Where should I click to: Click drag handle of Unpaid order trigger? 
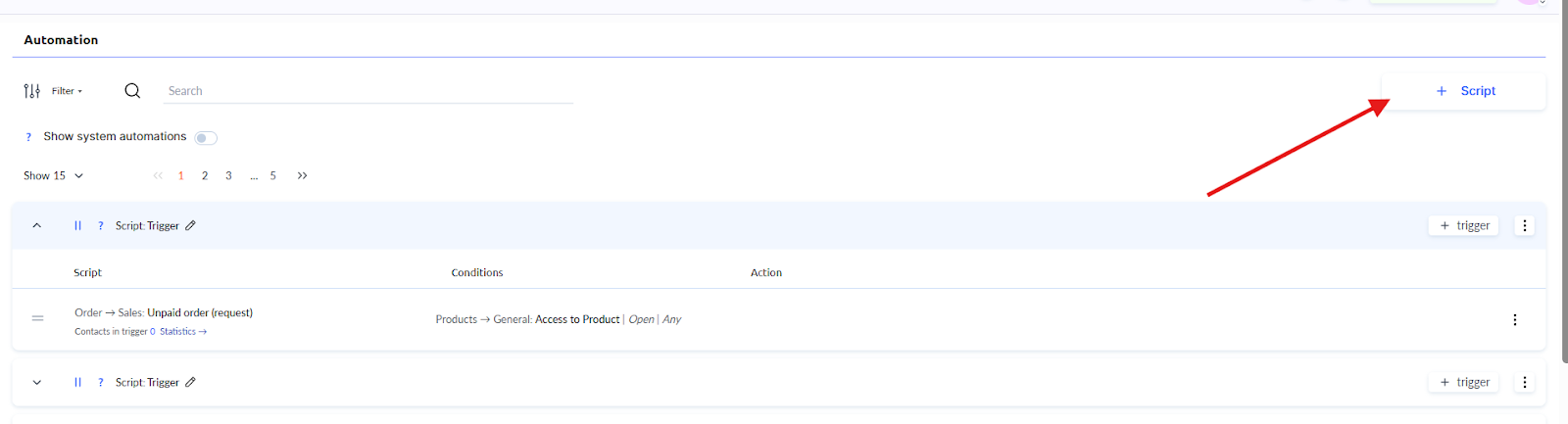(x=37, y=318)
